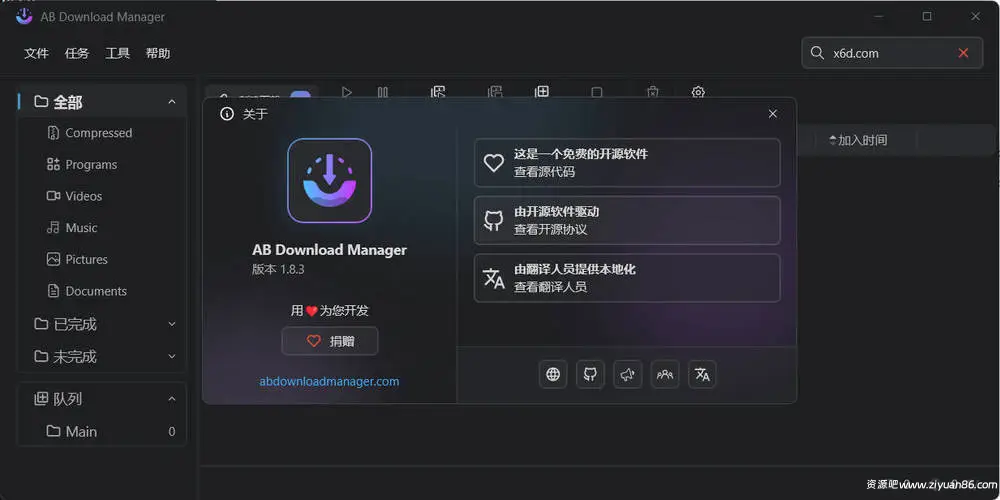Click the 捐赠 donate button
Viewport: 1000px width, 500px height.
329,341
